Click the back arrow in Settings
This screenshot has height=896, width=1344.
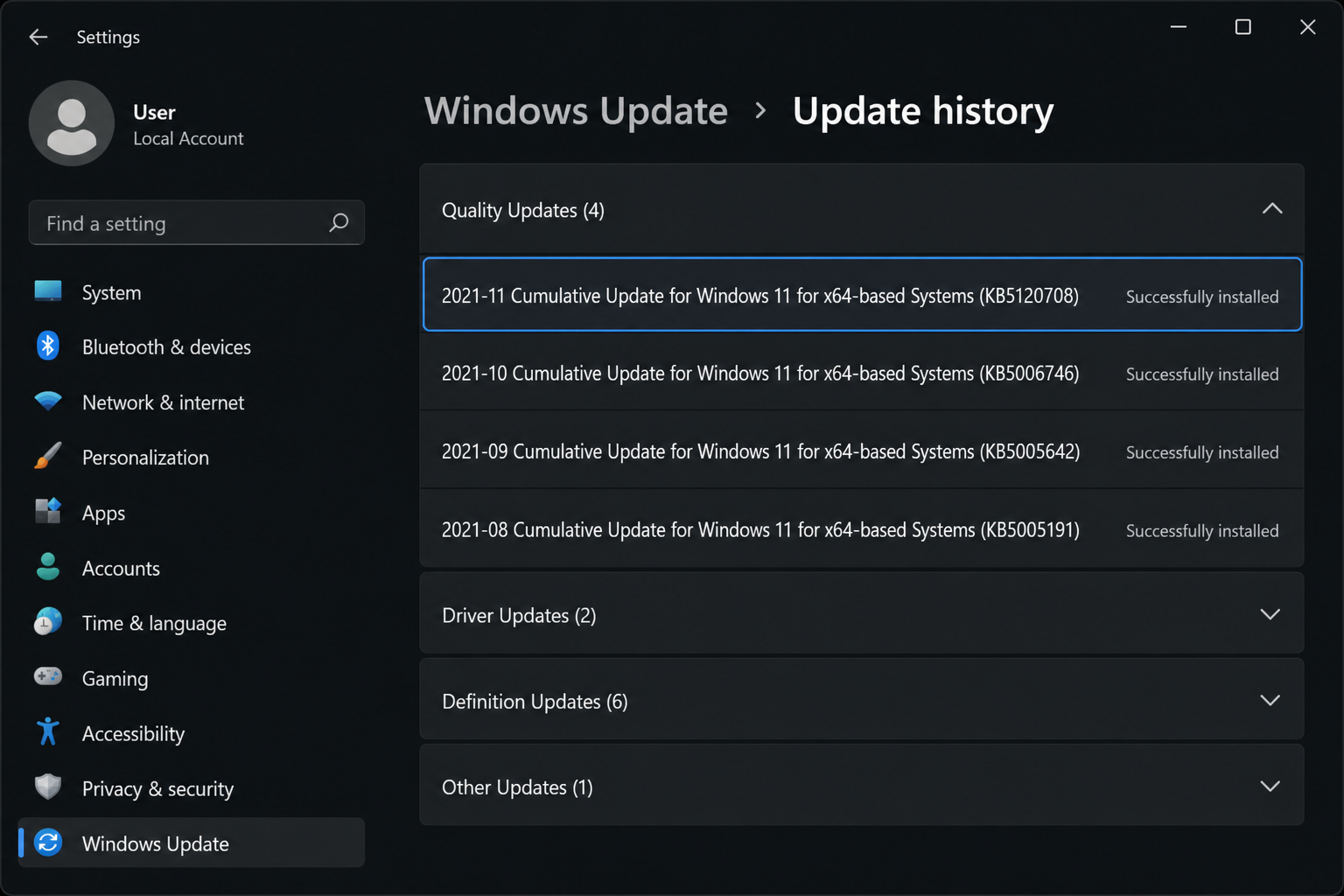pos(38,37)
